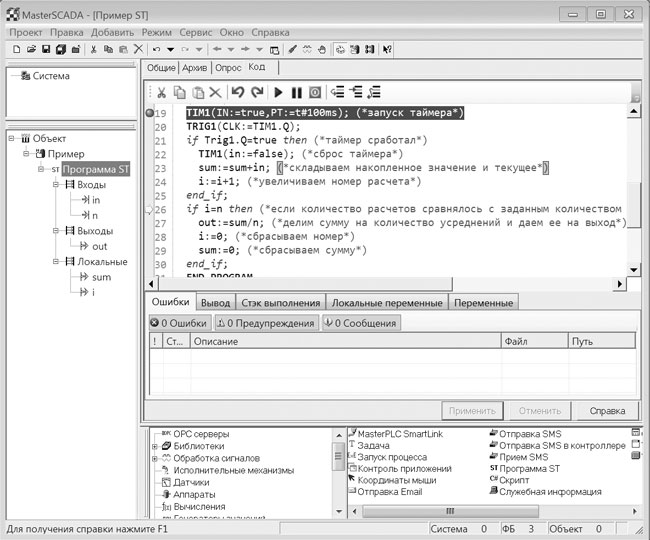Open the Сервис menu

click(195, 32)
